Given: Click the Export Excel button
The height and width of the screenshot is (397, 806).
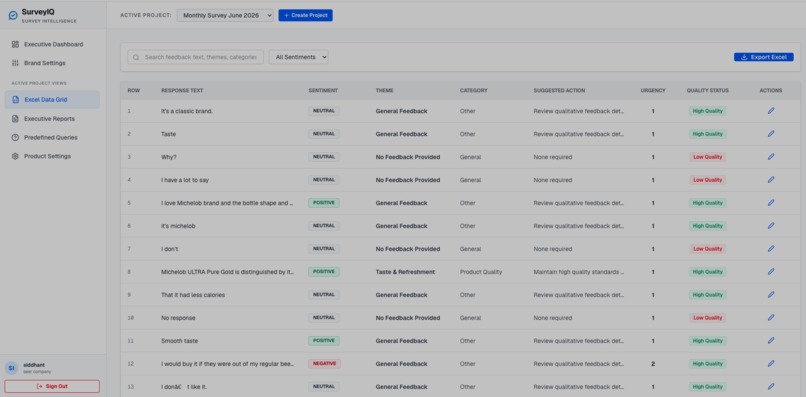Looking at the screenshot, I should [763, 57].
